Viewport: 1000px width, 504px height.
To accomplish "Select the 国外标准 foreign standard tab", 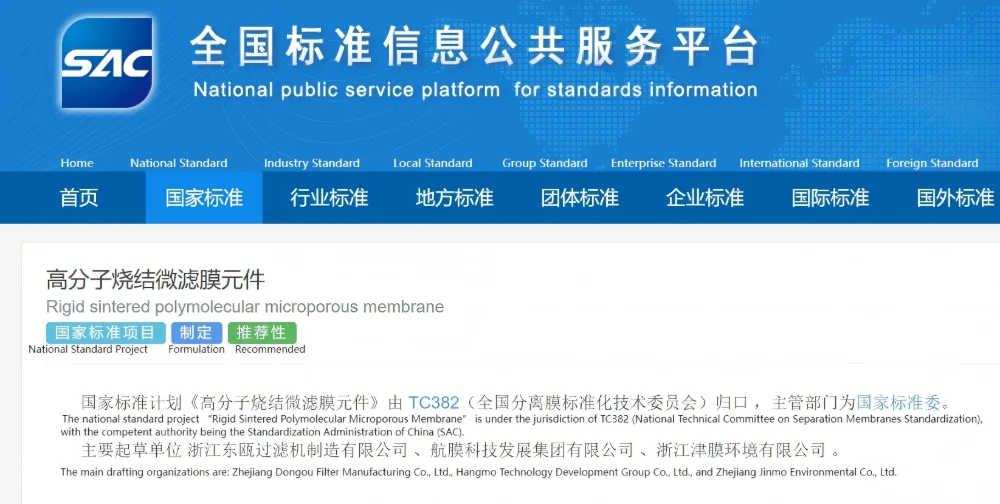I will click(x=955, y=198).
